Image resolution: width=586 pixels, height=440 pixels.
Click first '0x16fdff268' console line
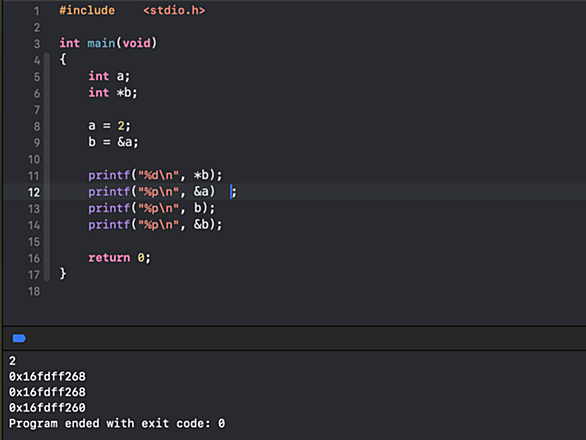click(47, 376)
